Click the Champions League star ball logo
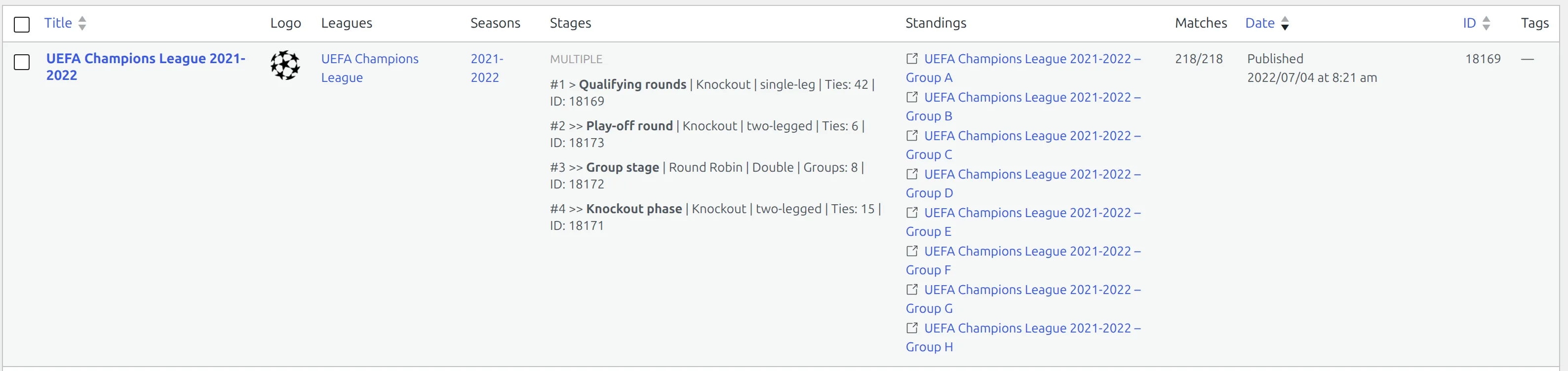 [x=285, y=65]
